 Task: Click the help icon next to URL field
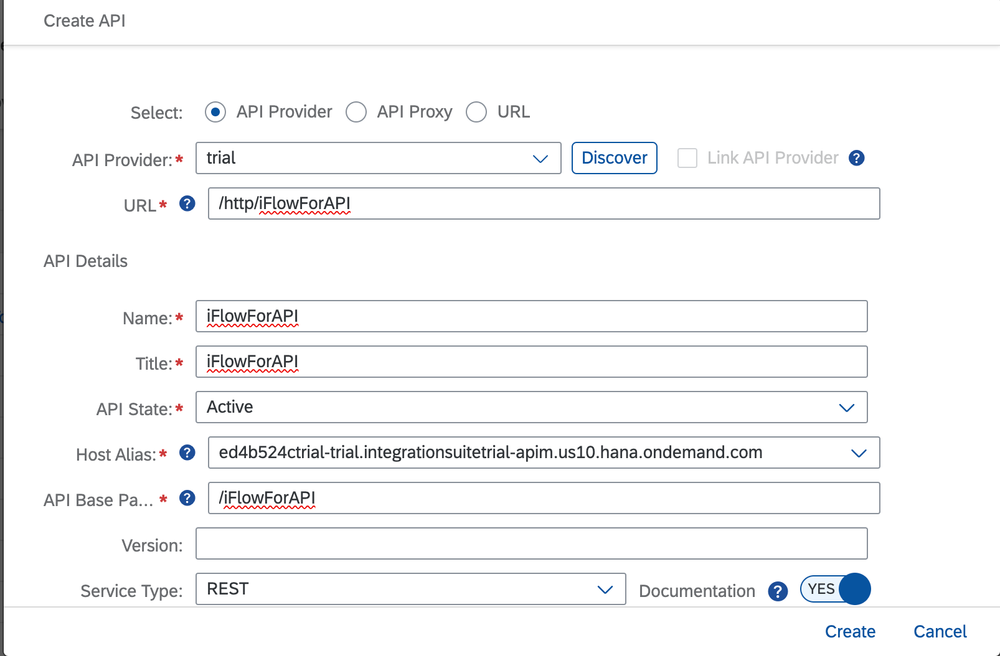[x=186, y=203]
